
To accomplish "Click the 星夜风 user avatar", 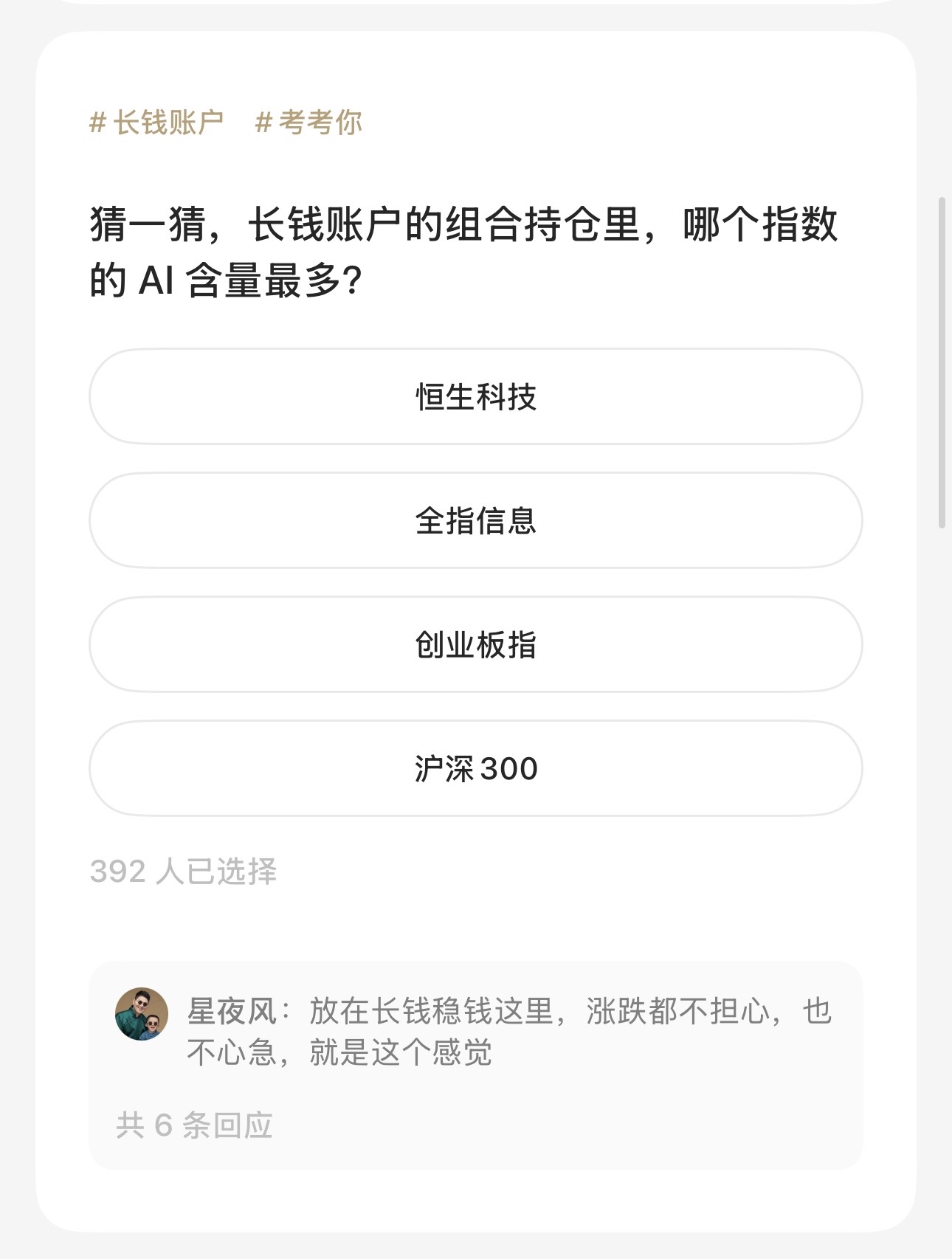I will [x=142, y=1014].
